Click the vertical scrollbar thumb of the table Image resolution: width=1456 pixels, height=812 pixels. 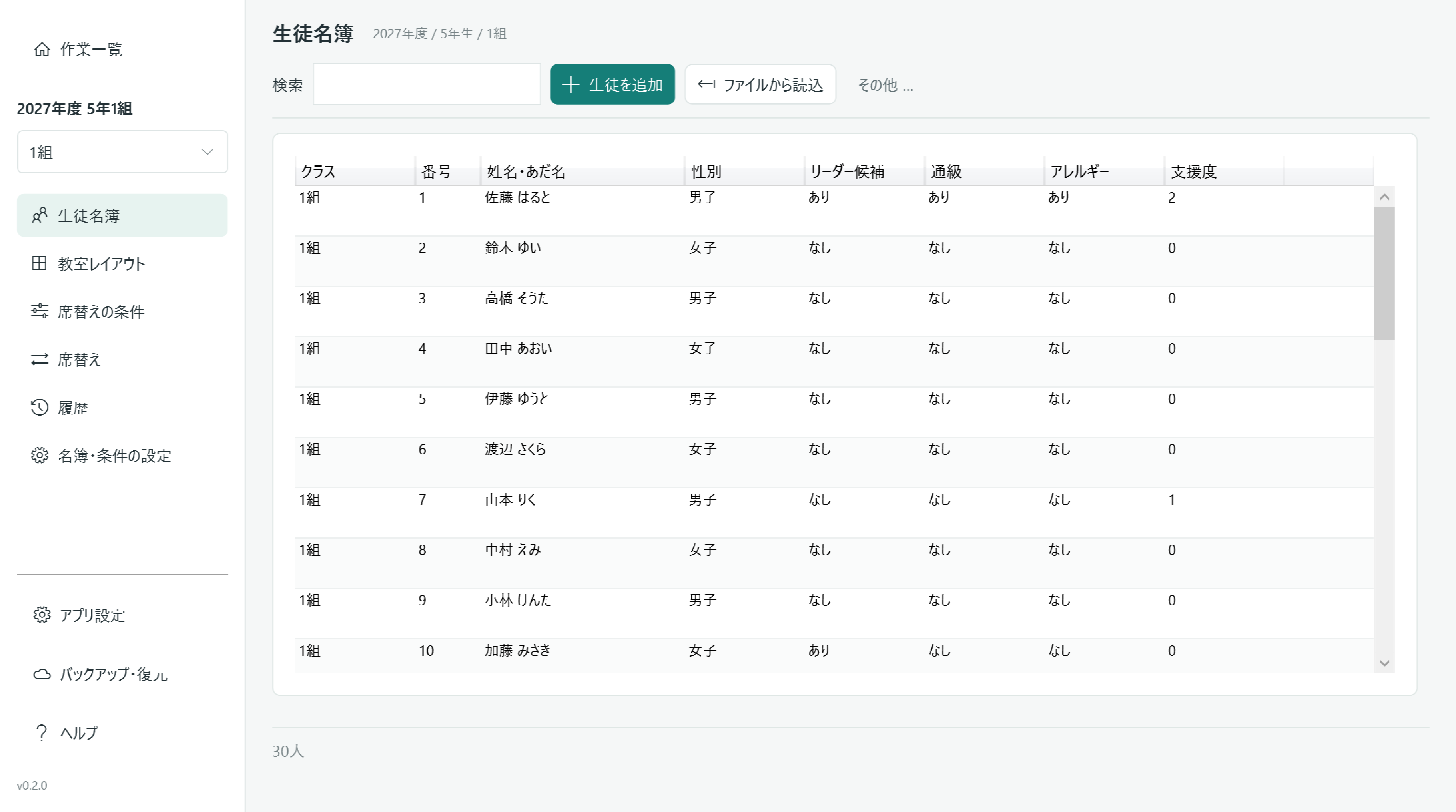1384,273
